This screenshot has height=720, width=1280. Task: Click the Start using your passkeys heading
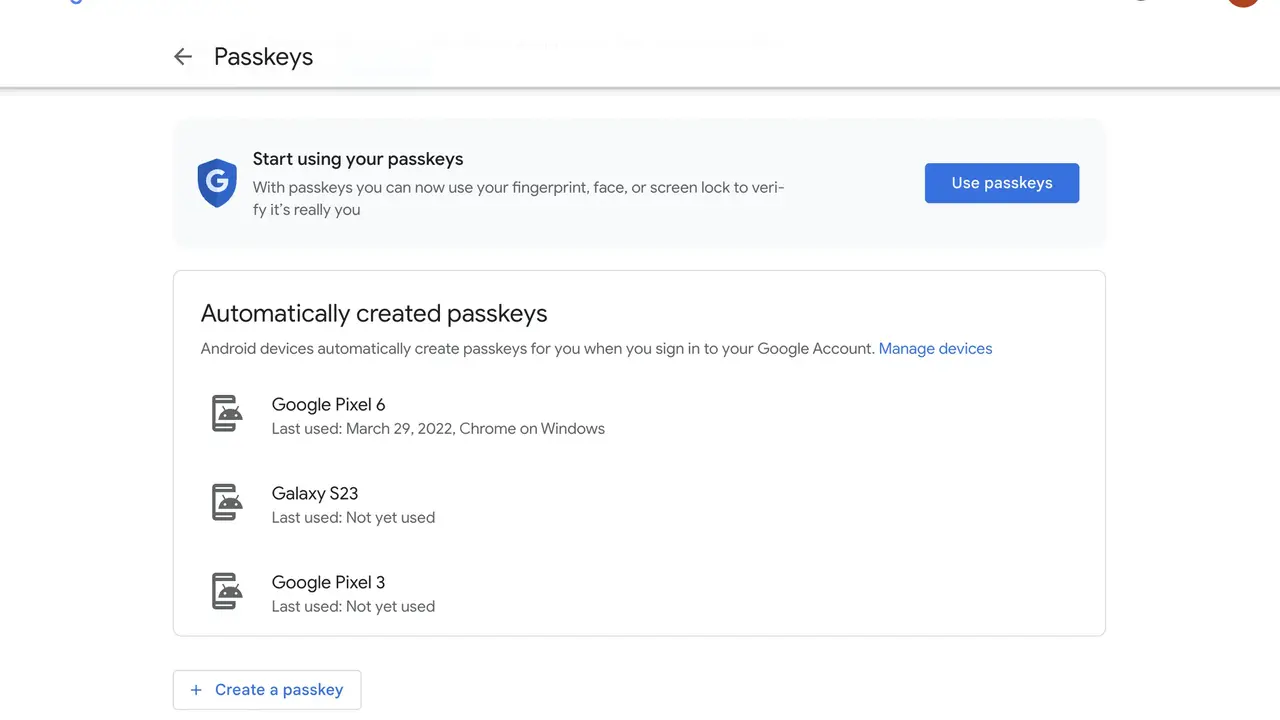click(x=358, y=159)
